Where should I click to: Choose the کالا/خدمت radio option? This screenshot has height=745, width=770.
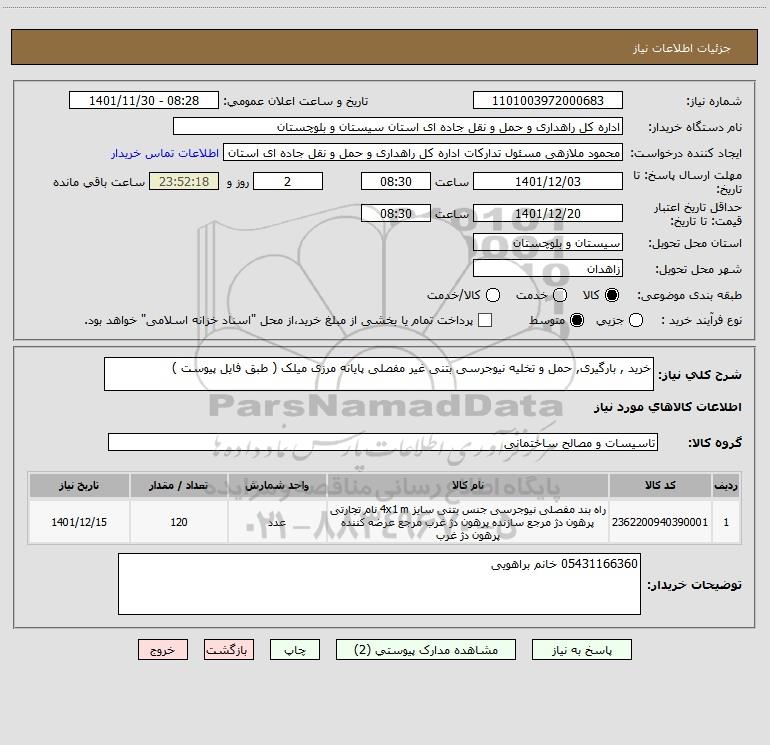[493, 295]
